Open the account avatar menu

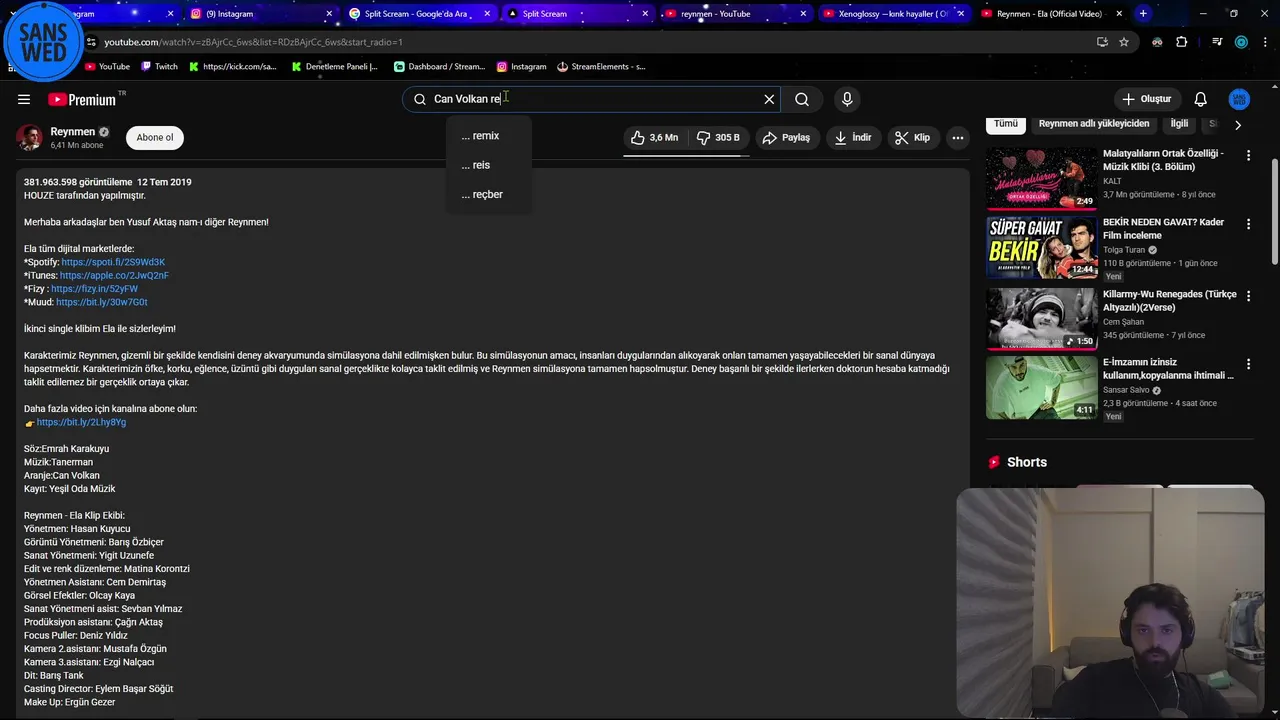coord(1239,99)
